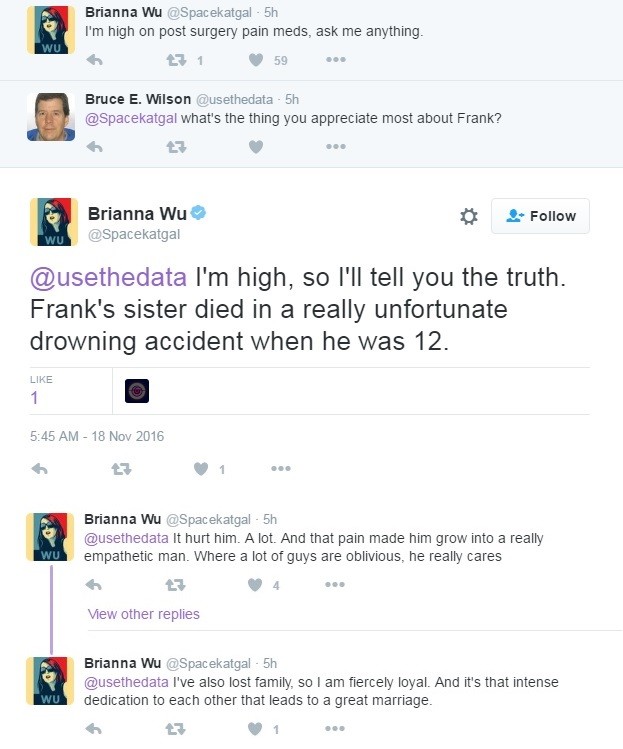
Task: Open more options on Bruce Wilson's tweet
Action: (336, 146)
